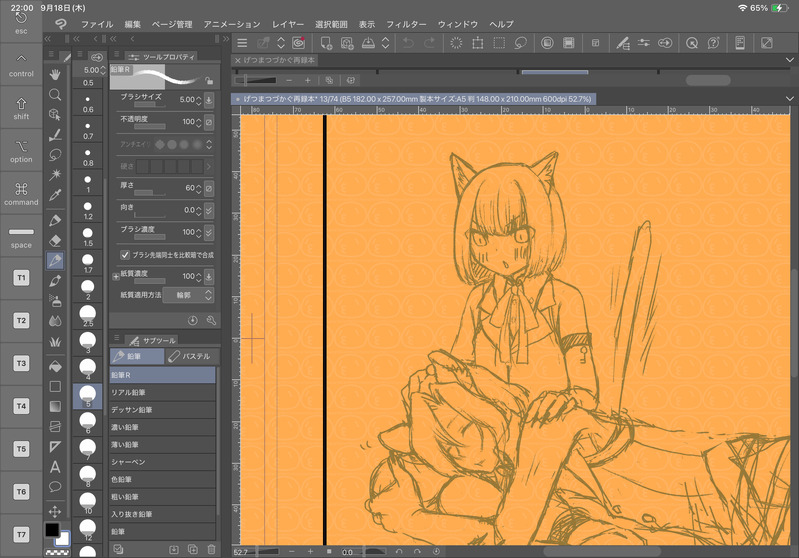Switch to パステル subtool group tab

pos(192,356)
